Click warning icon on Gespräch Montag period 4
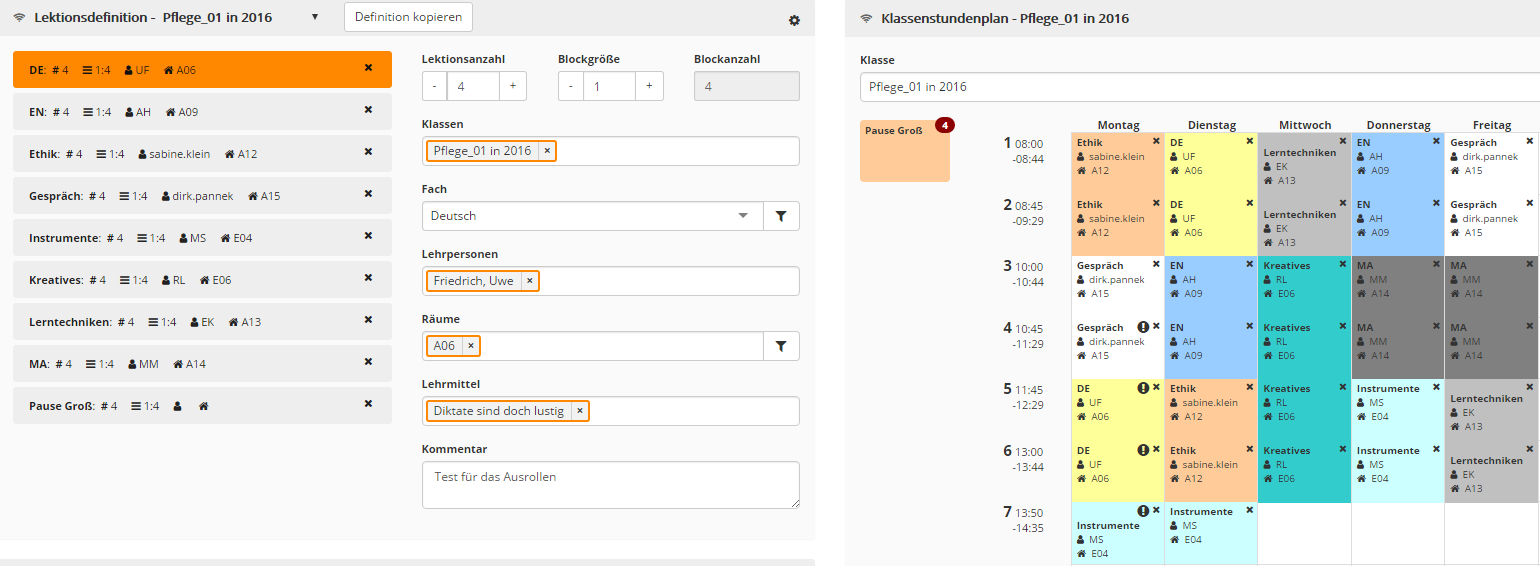 (x=1143, y=327)
